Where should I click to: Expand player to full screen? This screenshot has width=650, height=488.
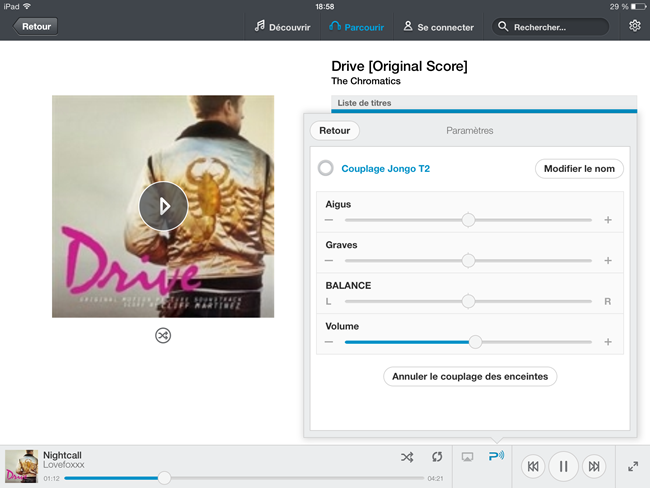point(633,466)
